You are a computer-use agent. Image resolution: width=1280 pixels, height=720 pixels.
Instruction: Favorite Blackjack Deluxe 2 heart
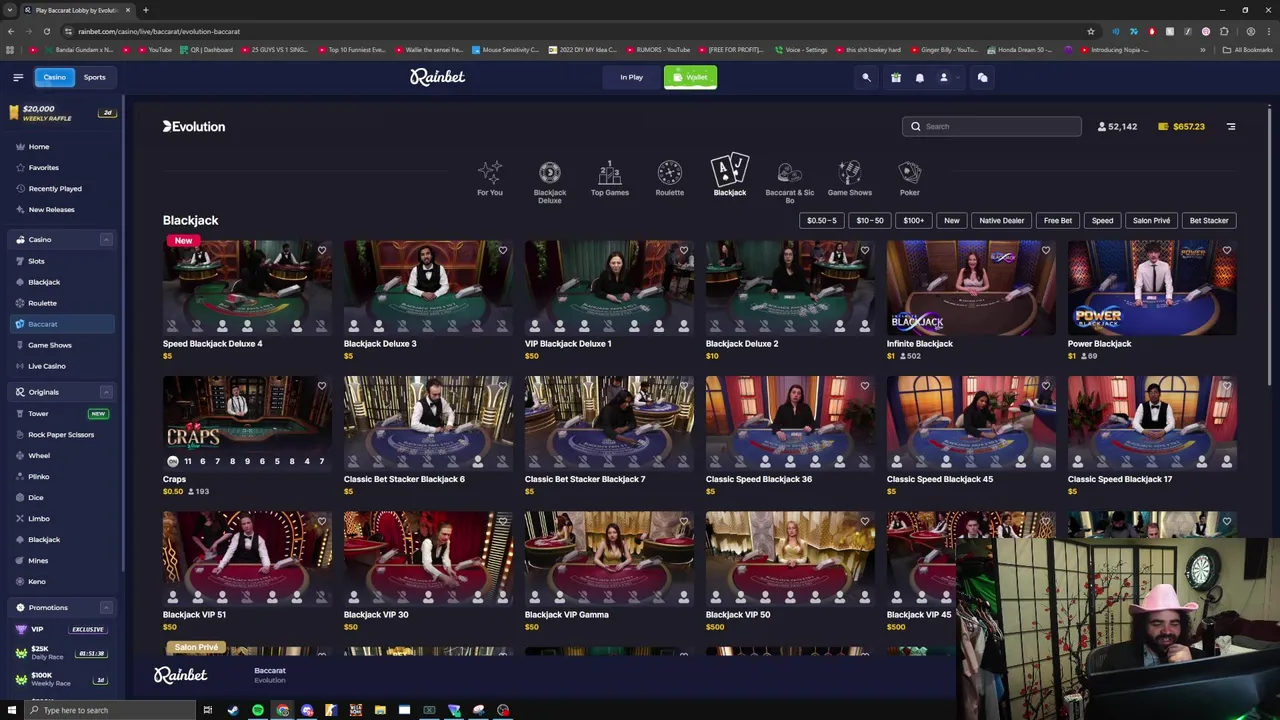tap(865, 250)
